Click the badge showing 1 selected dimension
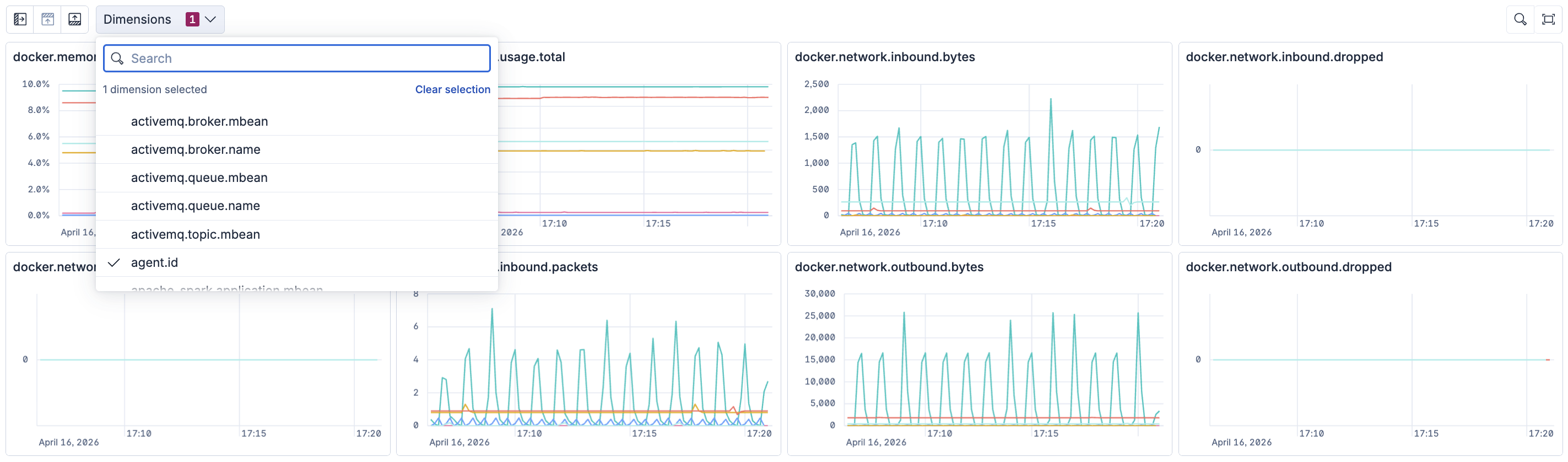 tap(192, 19)
